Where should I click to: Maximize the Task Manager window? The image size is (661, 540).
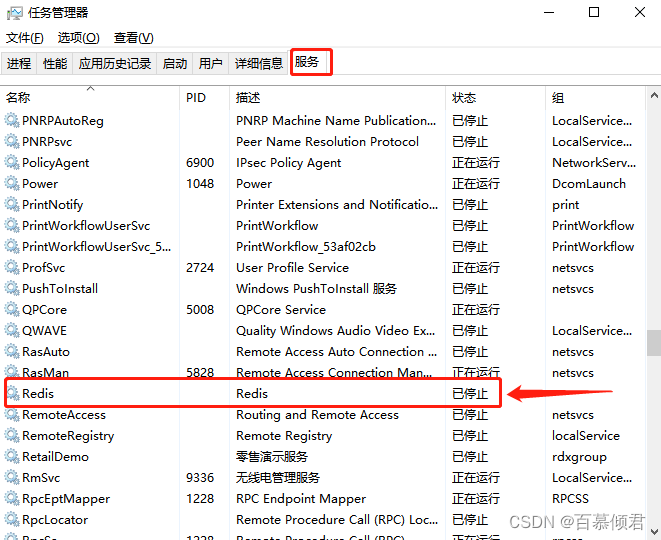tap(594, 12)
